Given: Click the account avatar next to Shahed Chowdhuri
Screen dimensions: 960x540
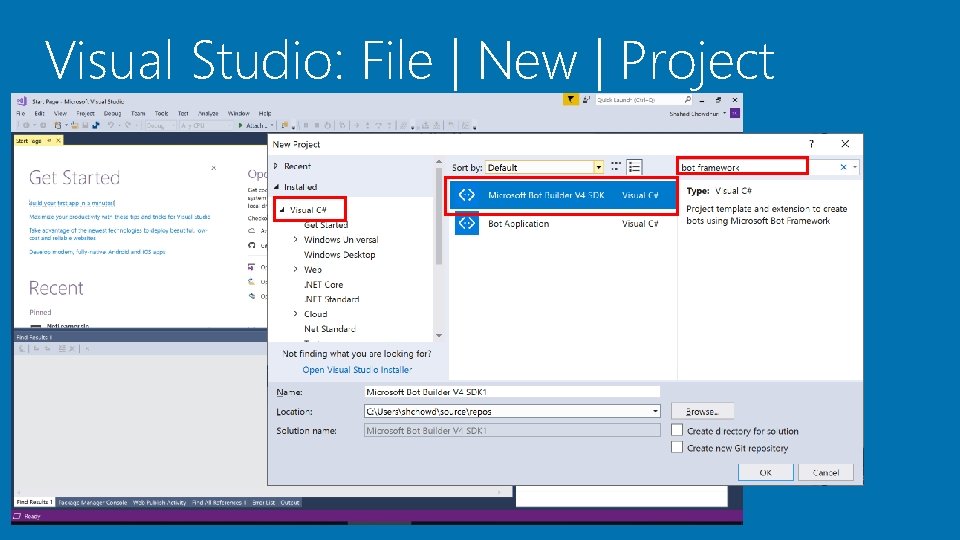Looking at the screenshot, I should pos(735,113).
